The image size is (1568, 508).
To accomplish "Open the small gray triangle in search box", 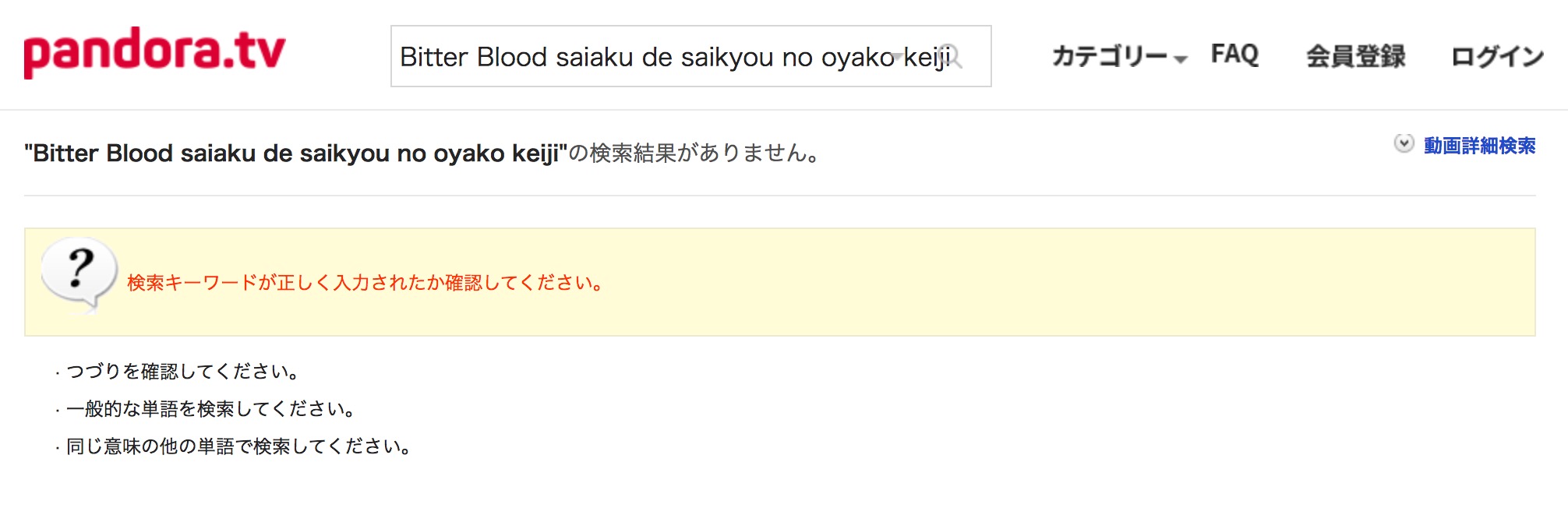I will 898,57.
